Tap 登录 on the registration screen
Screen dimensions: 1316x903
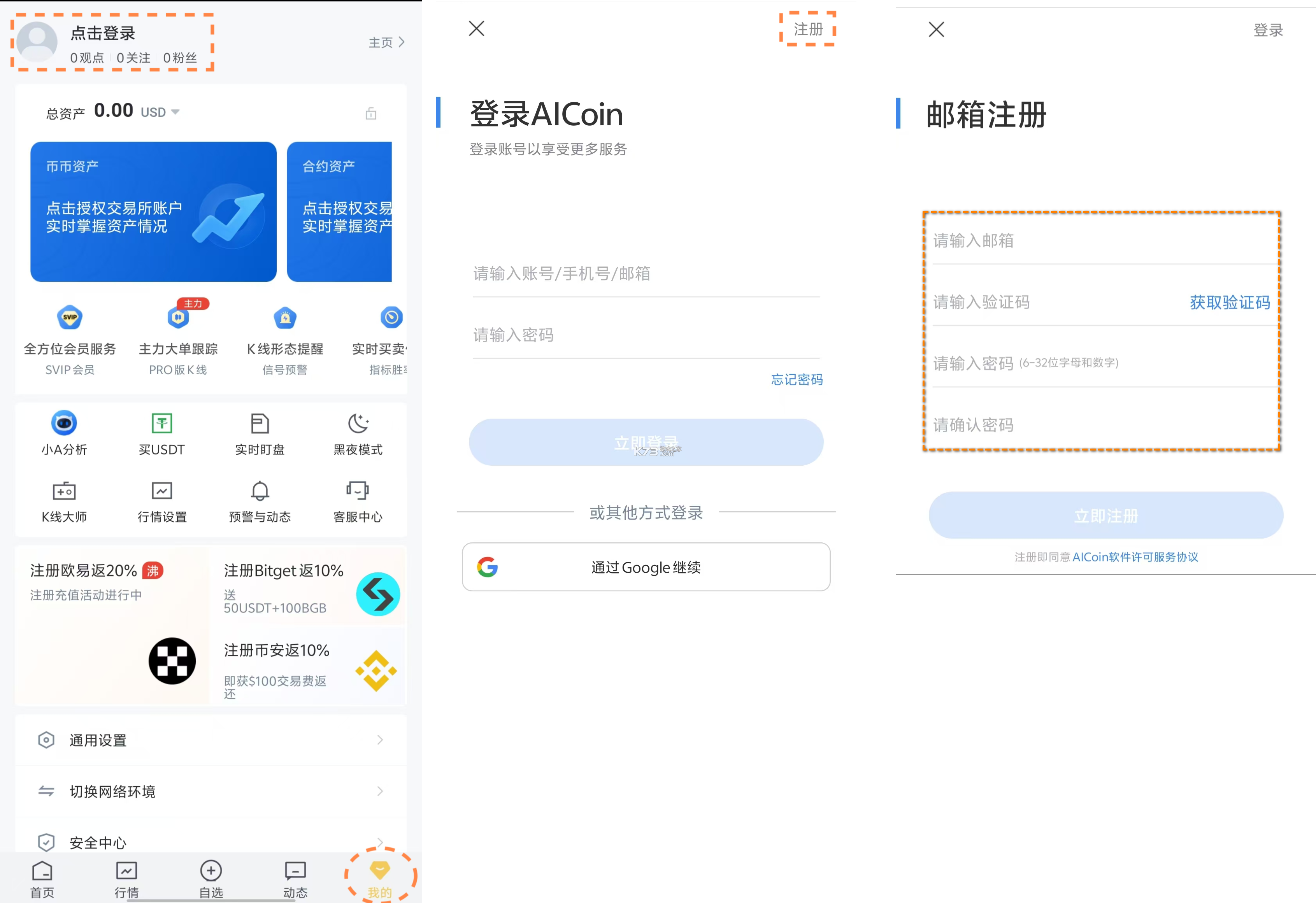tap(1269, 30)
